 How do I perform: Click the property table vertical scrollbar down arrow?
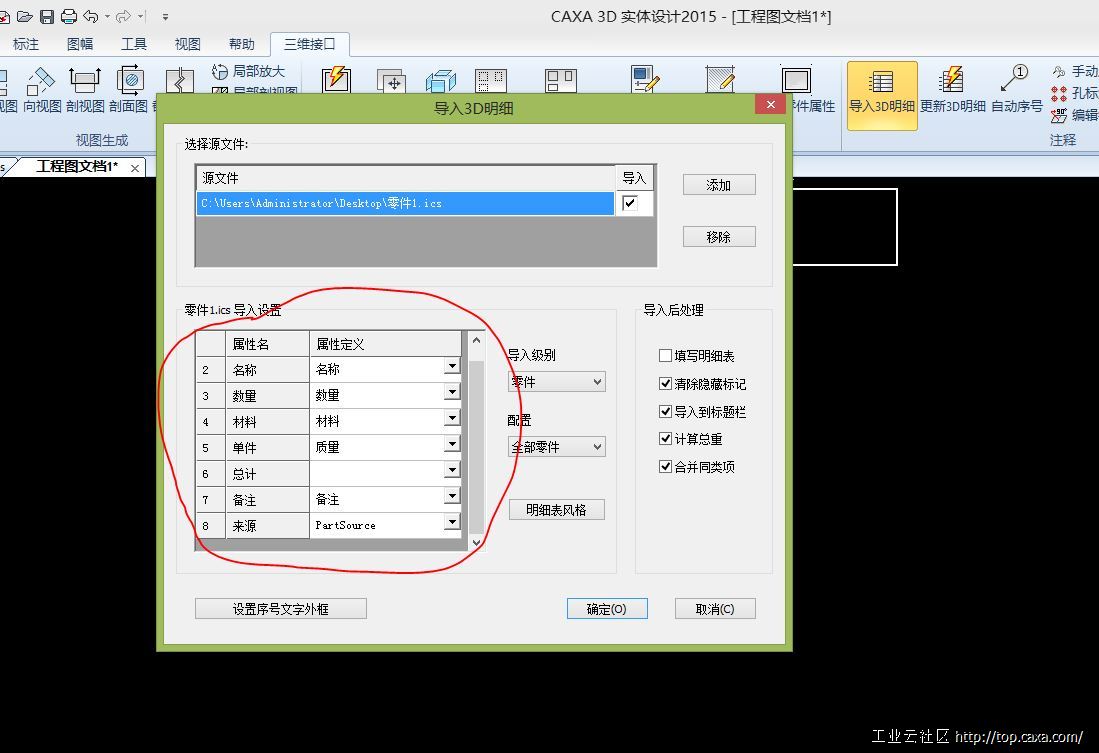(x=476, y=542)
